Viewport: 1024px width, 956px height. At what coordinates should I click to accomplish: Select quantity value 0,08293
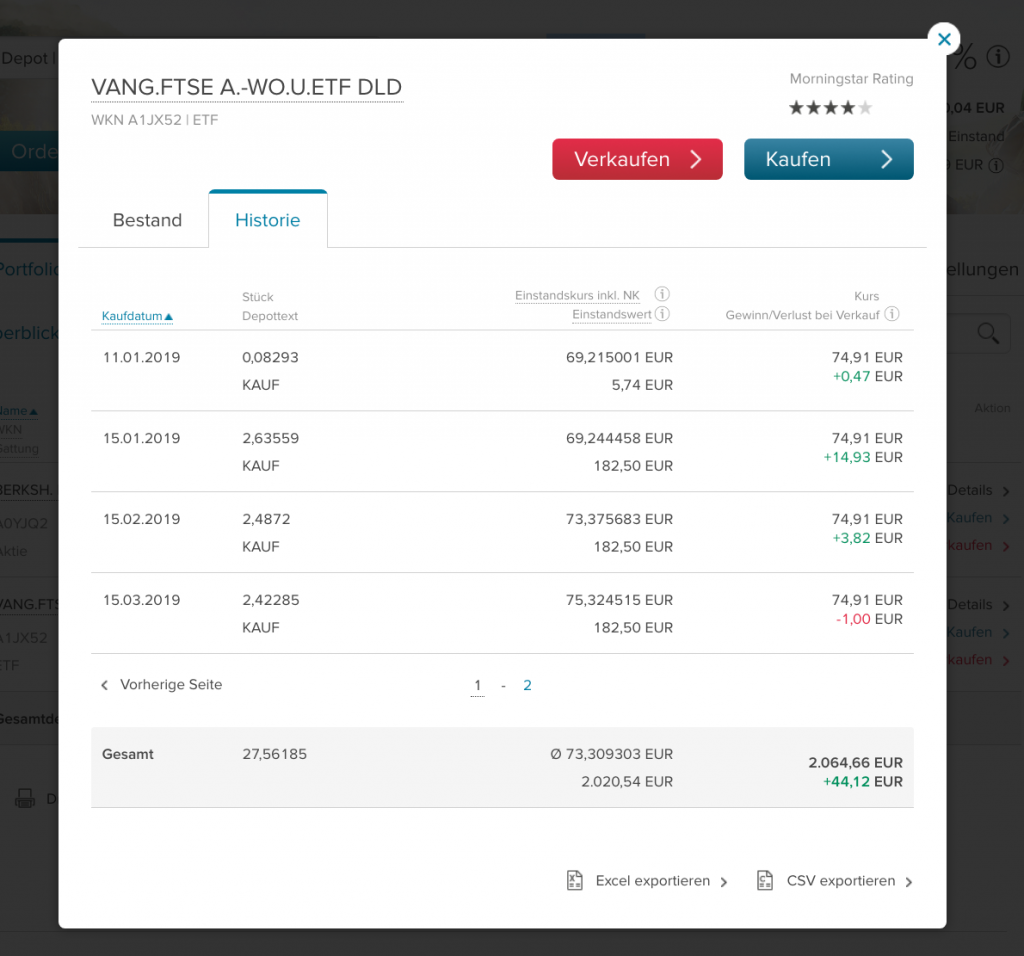tap(270, 358)
